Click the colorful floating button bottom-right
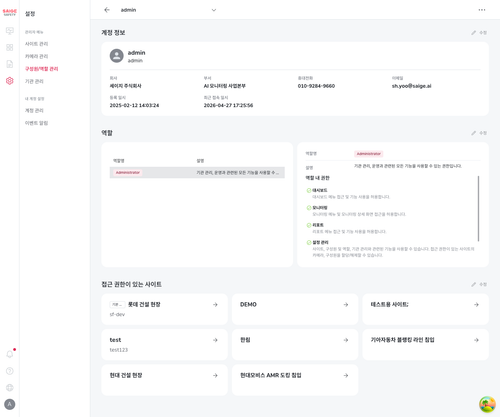500x417 pixels. pos(487,404)
